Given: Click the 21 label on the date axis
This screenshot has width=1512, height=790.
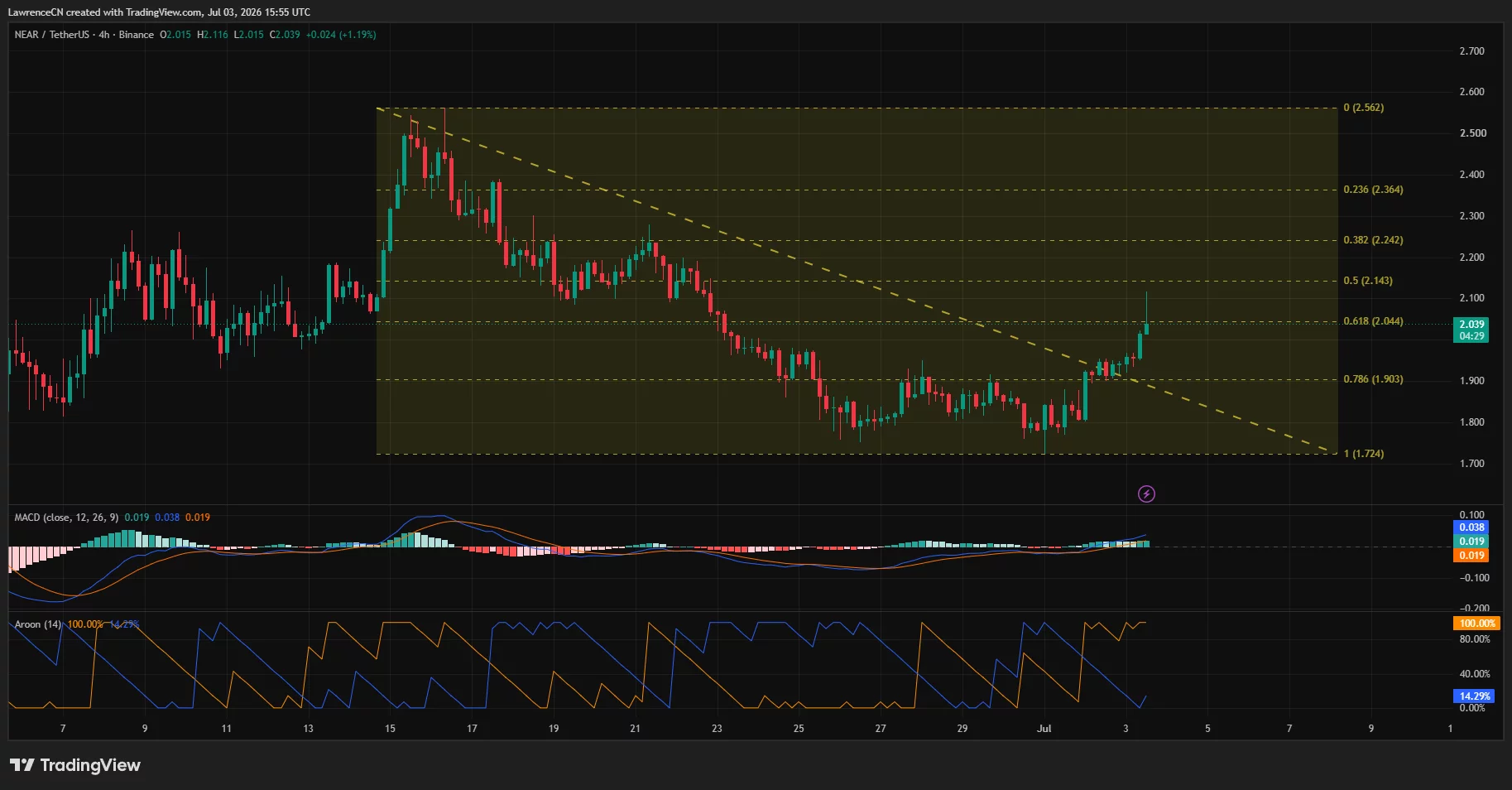Looking at the screenshot, I should coord(635,729).
